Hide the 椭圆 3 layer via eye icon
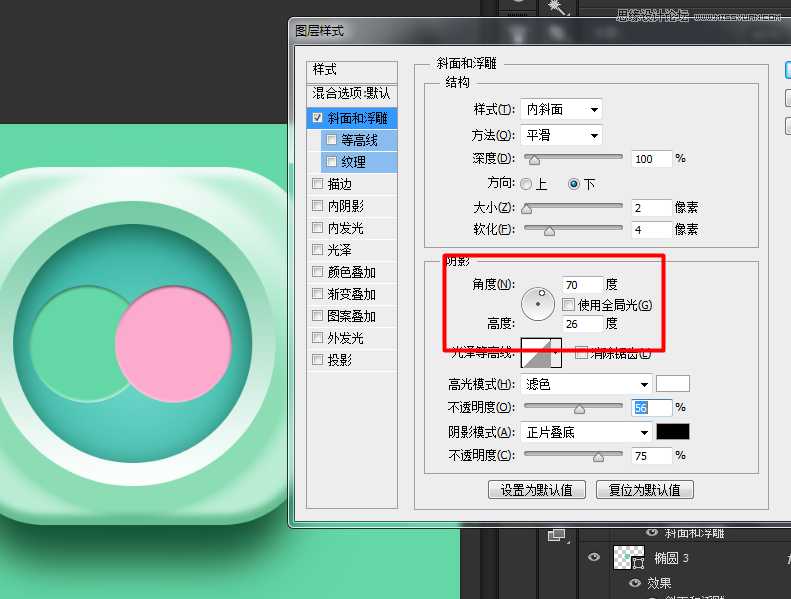The height and width of the screenshot is (599, 791). (x=594, y=558)
